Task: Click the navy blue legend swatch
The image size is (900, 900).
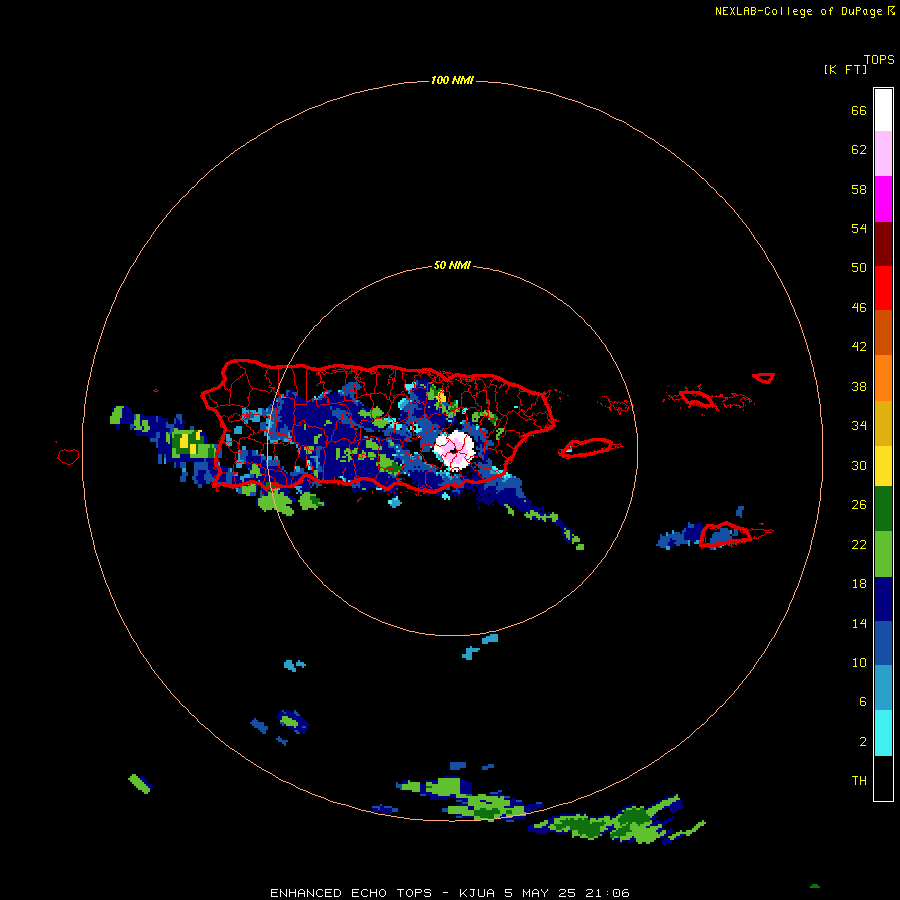Action: [x=883, y=599]
